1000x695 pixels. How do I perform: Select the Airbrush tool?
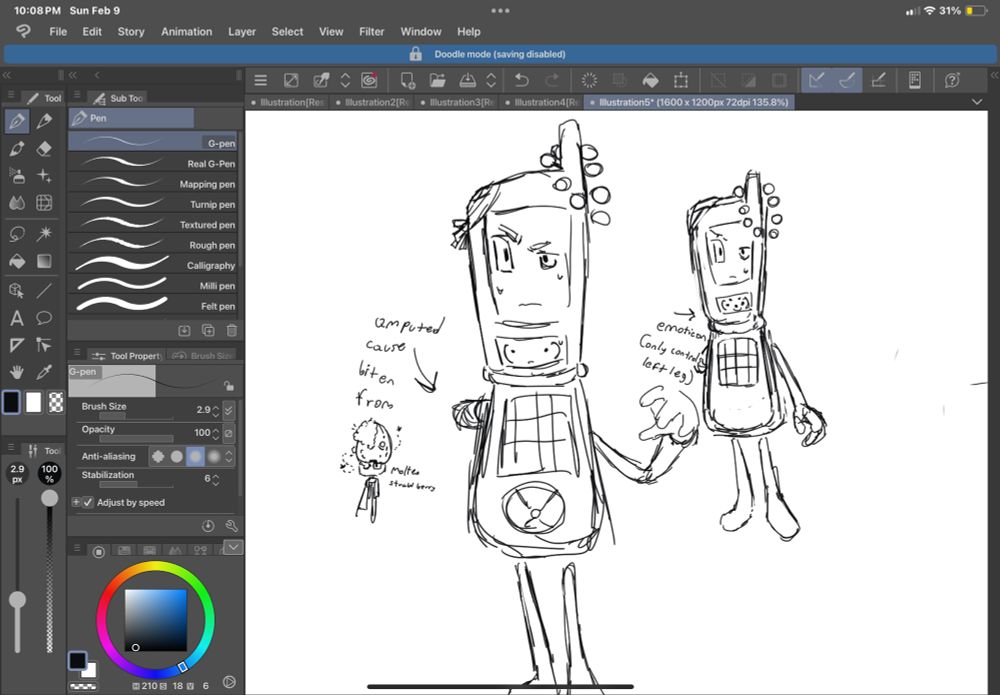coord(17,176)
